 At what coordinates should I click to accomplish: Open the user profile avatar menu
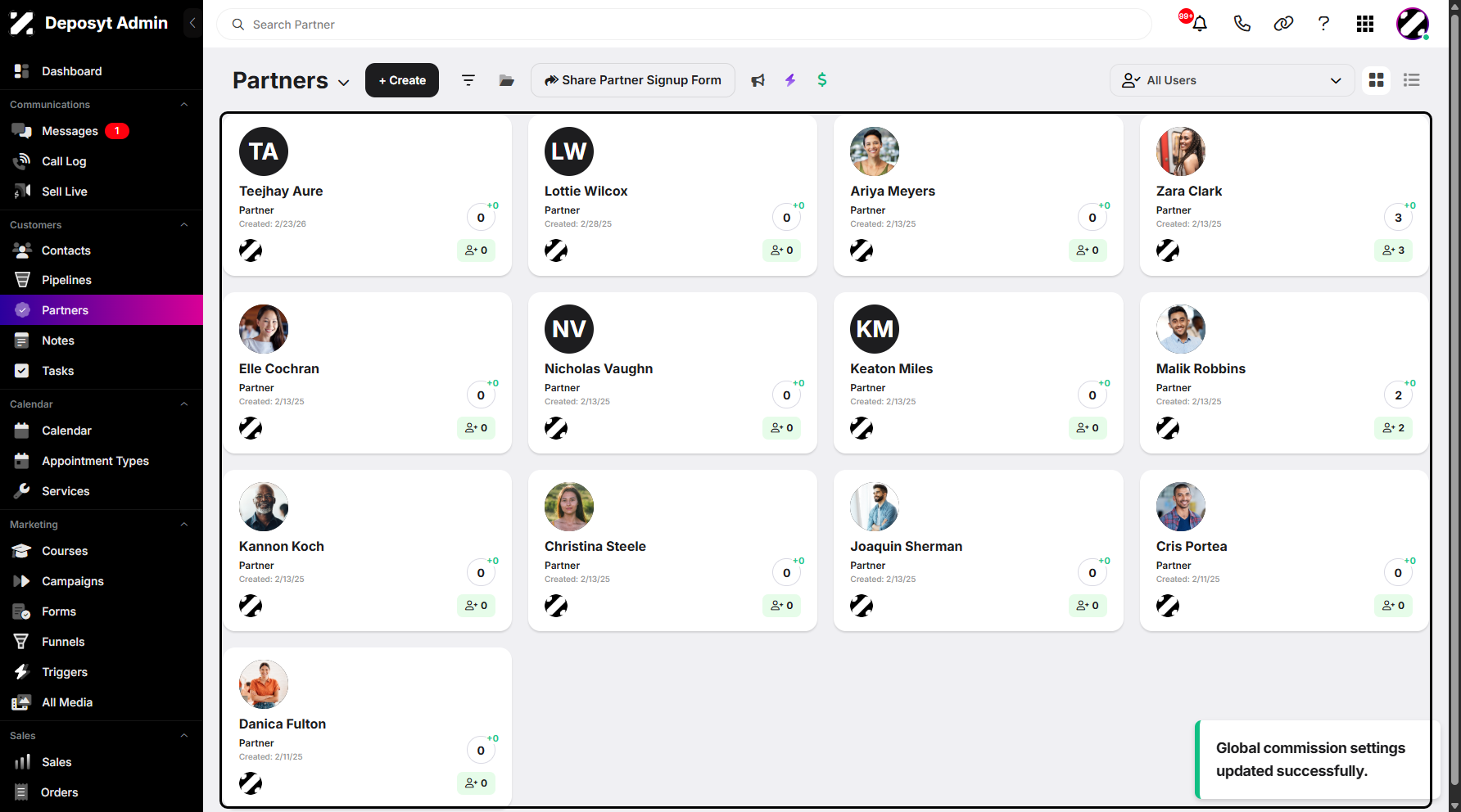click(x=1413, y=24)
